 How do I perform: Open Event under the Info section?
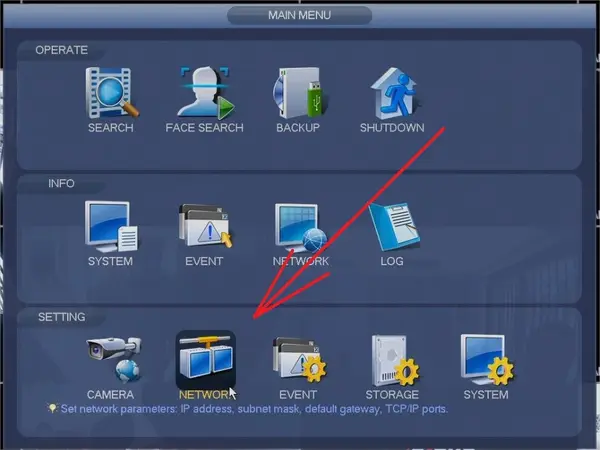pyautogui.click(x=205, y=227)
